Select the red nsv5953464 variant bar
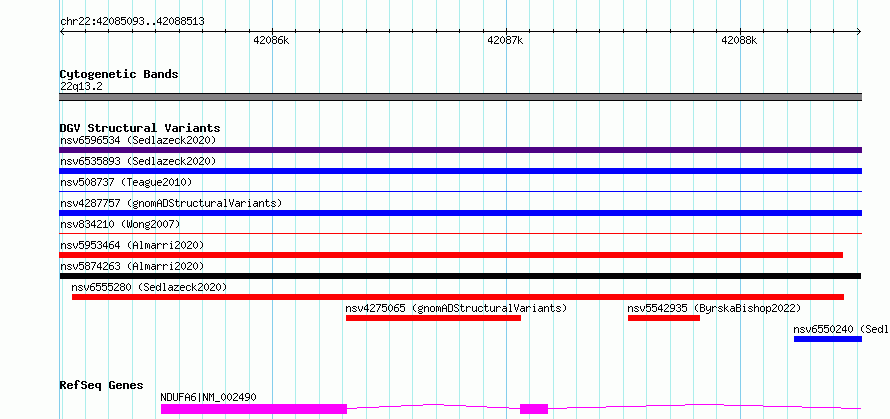This screenshot has height=419, width=890. [x=451, y=255]
